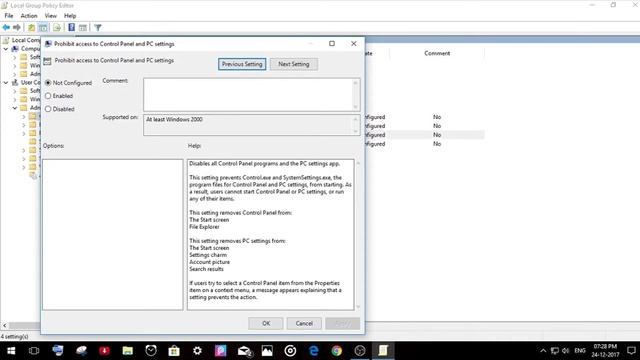The image size is (640, 360).
Task: Expand Windows Settings under User Configuration
Action: coord(15,99)
